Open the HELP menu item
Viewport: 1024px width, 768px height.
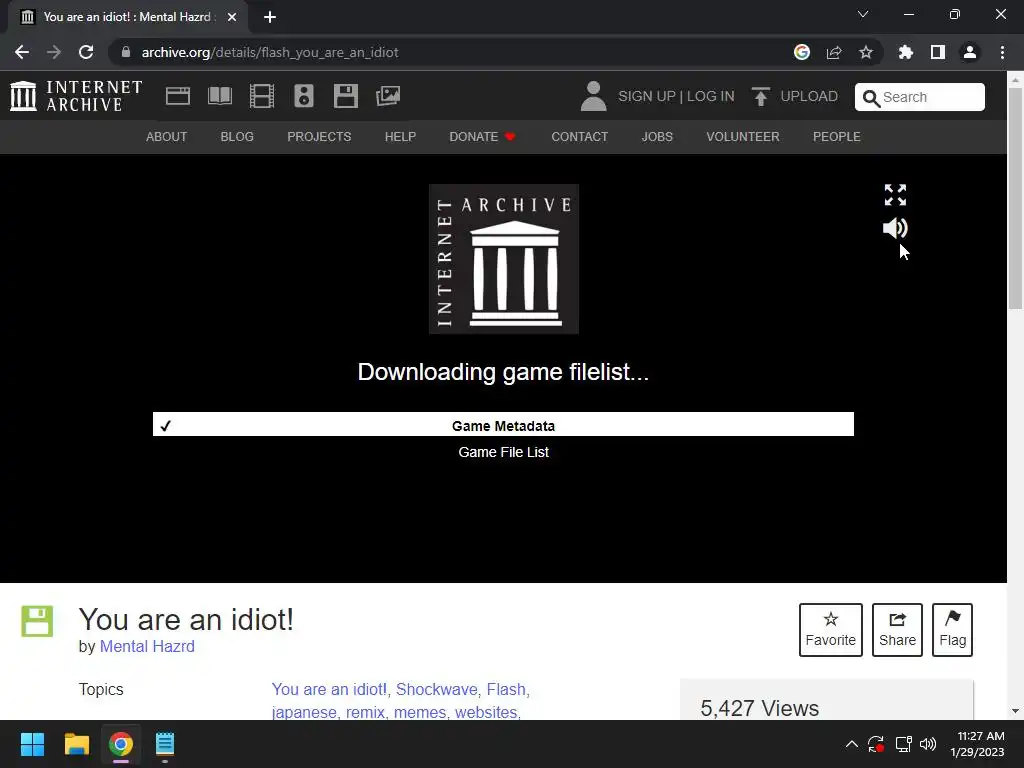coord(400,136)
